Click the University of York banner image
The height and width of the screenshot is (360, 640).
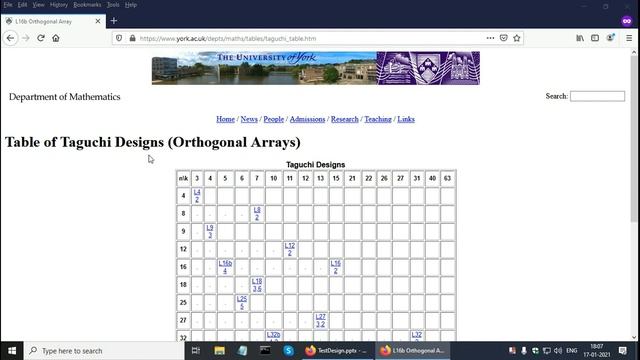pyautogui.click(x=316, y=68)
